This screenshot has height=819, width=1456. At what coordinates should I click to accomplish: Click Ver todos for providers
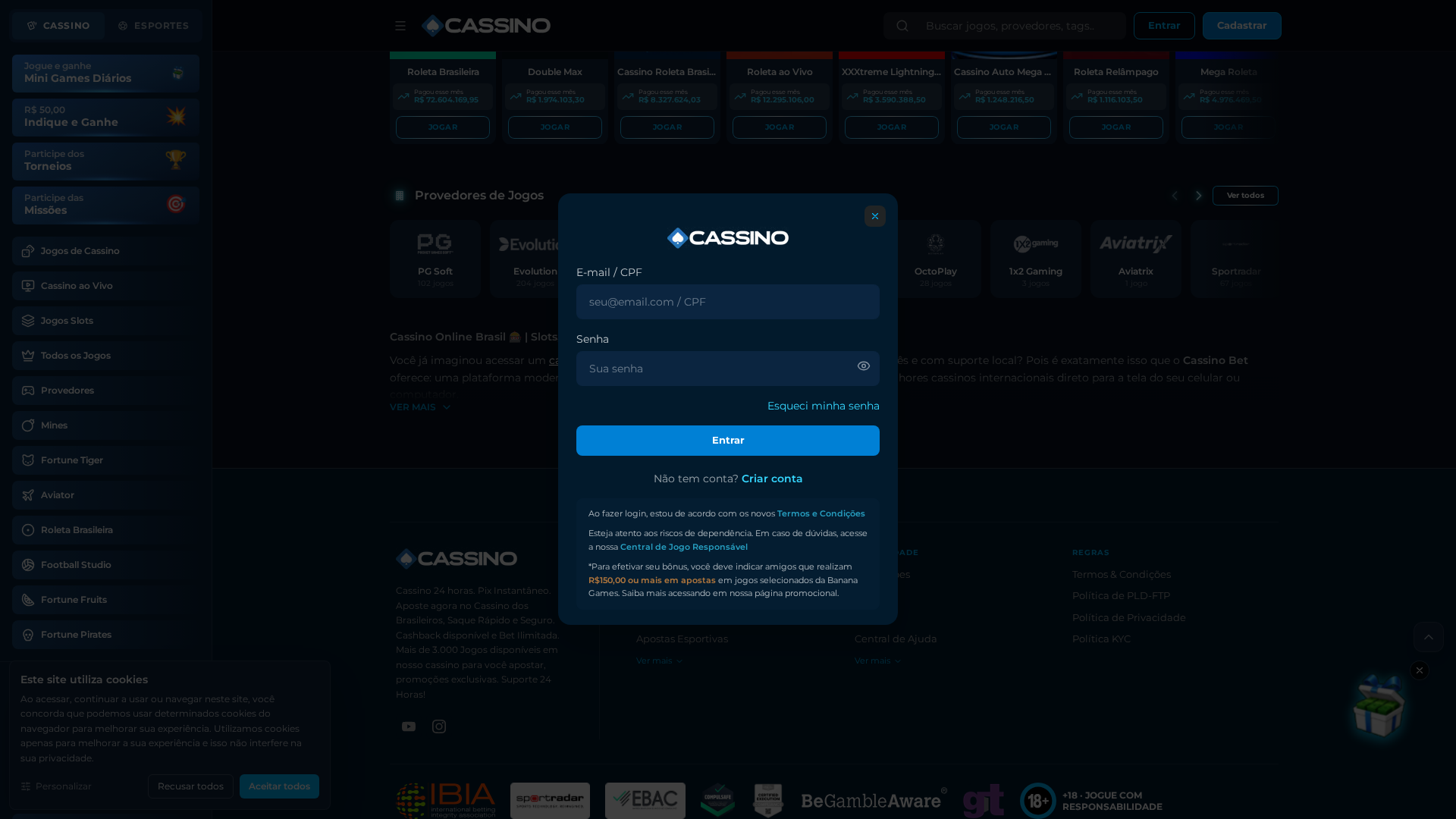(1245, 196)
